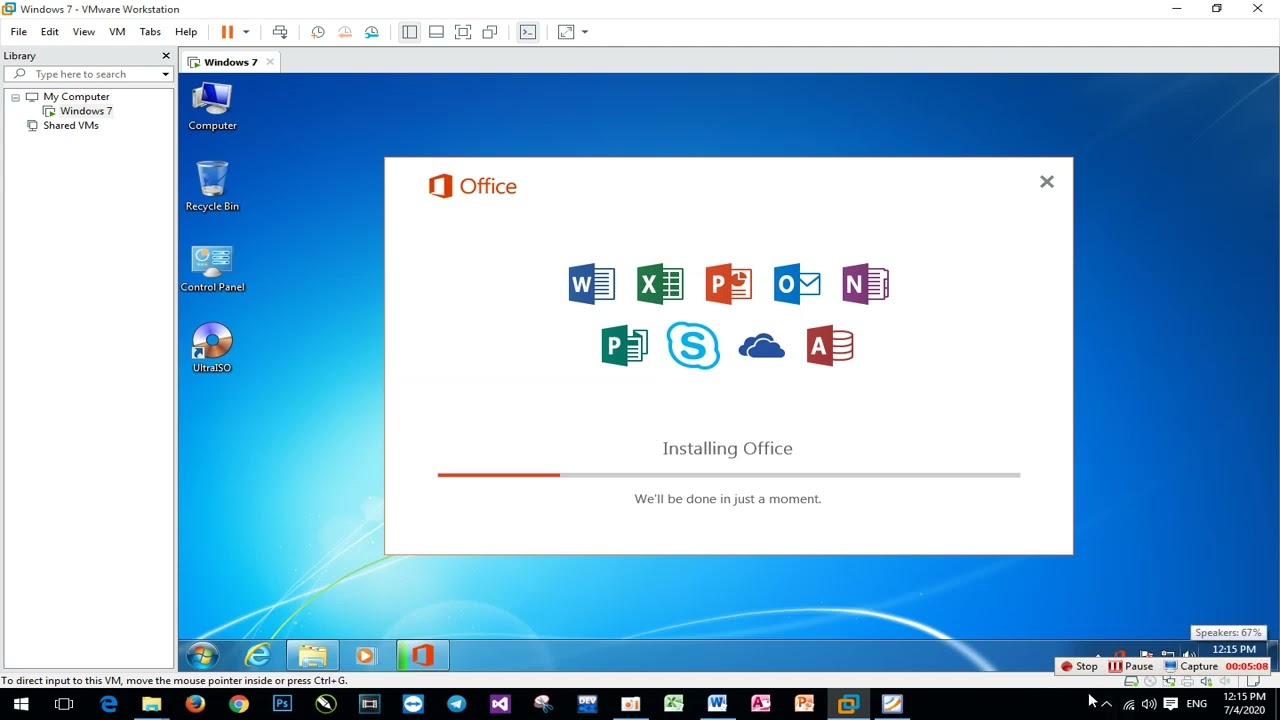Open Internet Explorer in Windows 7 taskbar

coord(258,656)
